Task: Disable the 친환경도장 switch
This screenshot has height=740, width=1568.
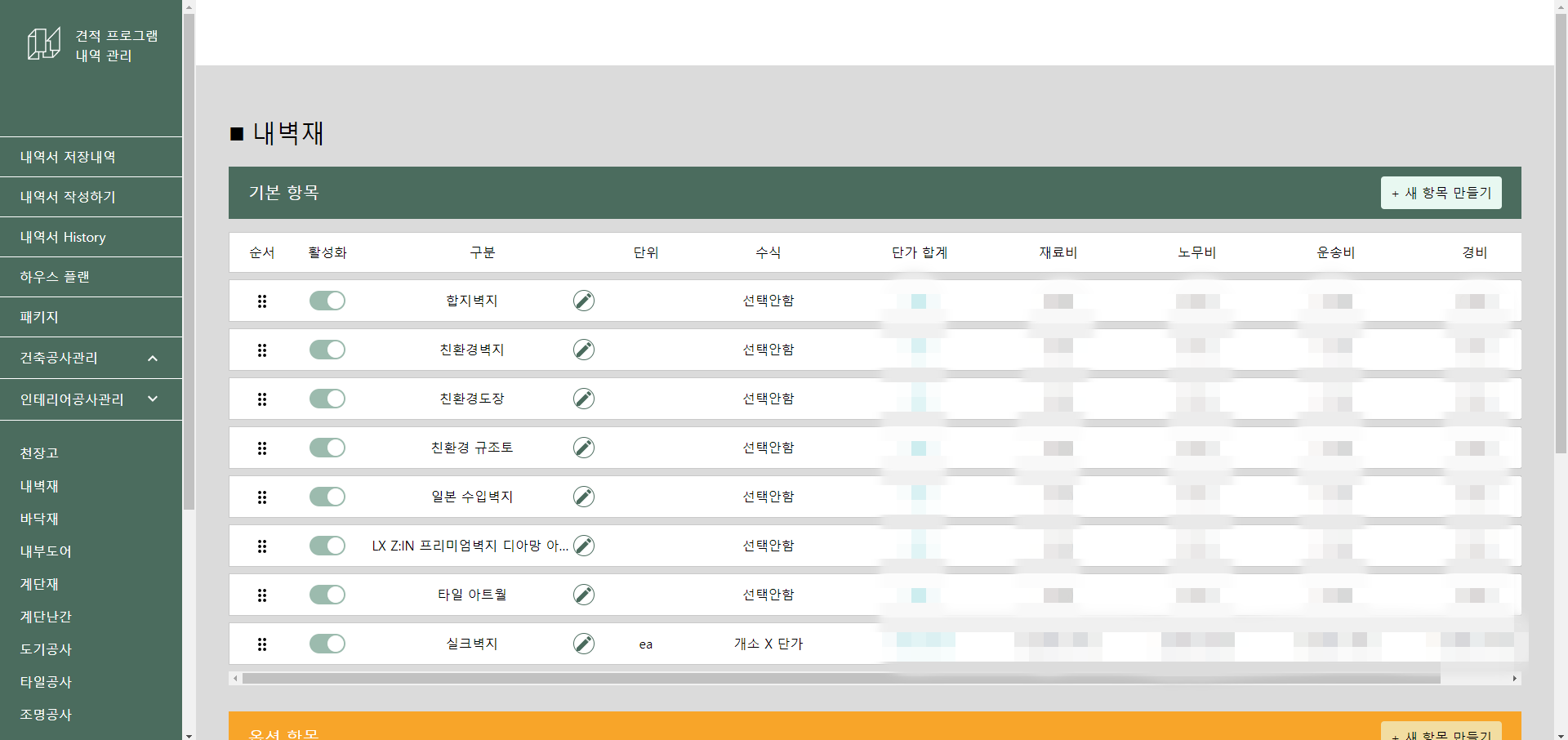Action: (327, 399)
